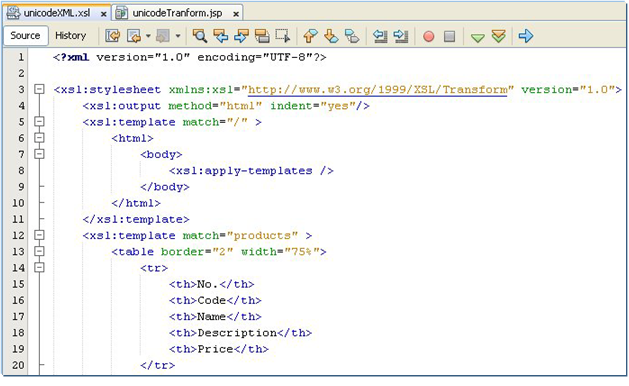Click the xsl:apply-templates tag
Image resolution: width=629 pixels, height=386 pixels.
251,171
